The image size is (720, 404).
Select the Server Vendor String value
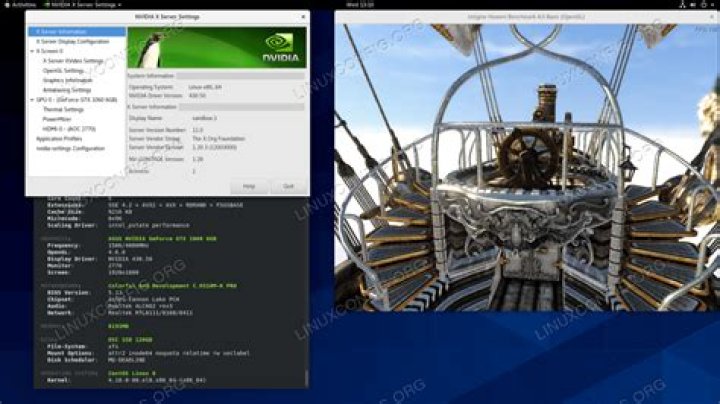pos(219,138)
